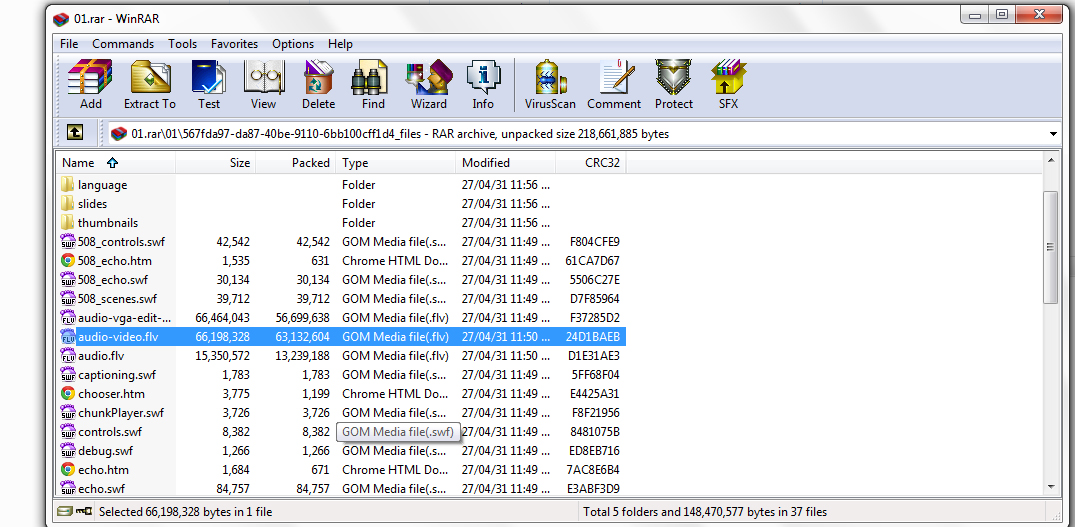Click the vertical scrollbar thumb
Screen dimensions: 1075x527
1050,247
